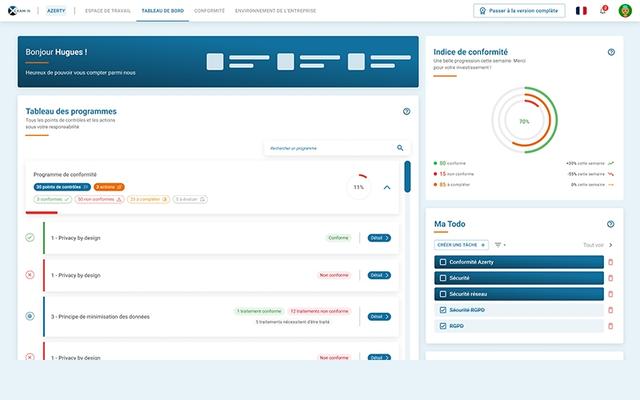The height and width of the screenshot is (400, 640).
Task: Collapse the Programme de conformité panel
Action: tap(387, 187)
